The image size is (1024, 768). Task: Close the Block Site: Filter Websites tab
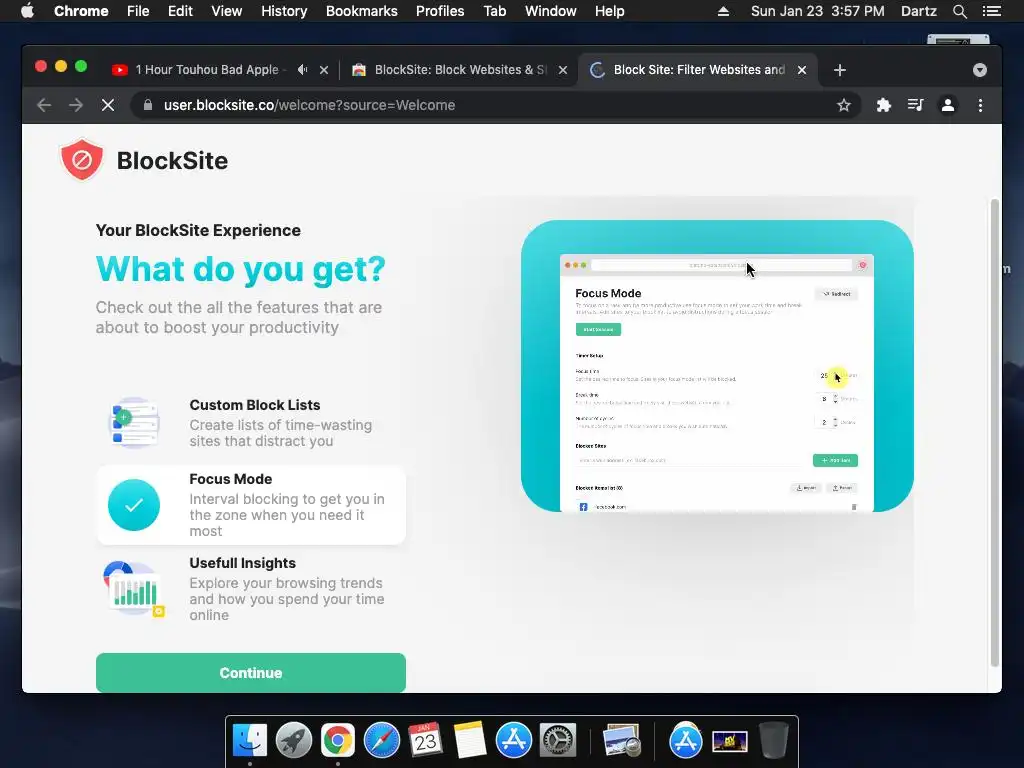click(x=802, y=70)
